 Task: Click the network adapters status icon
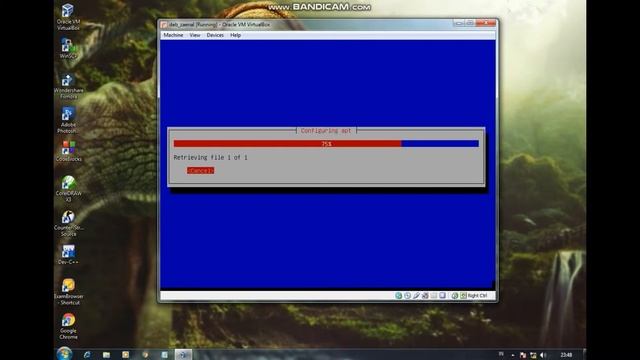click(425, 296)
